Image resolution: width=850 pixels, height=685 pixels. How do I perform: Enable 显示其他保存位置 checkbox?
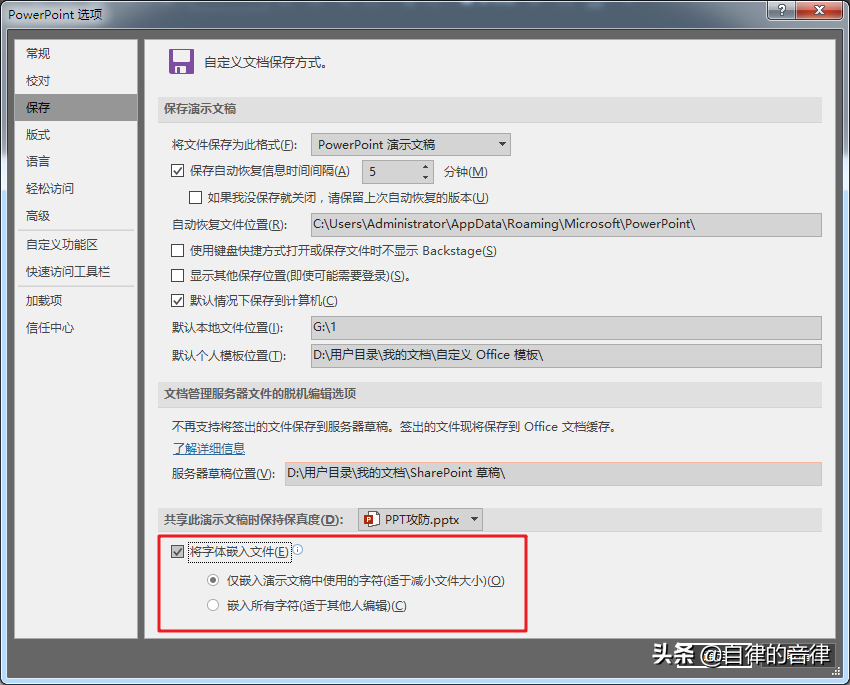point(177,275)
